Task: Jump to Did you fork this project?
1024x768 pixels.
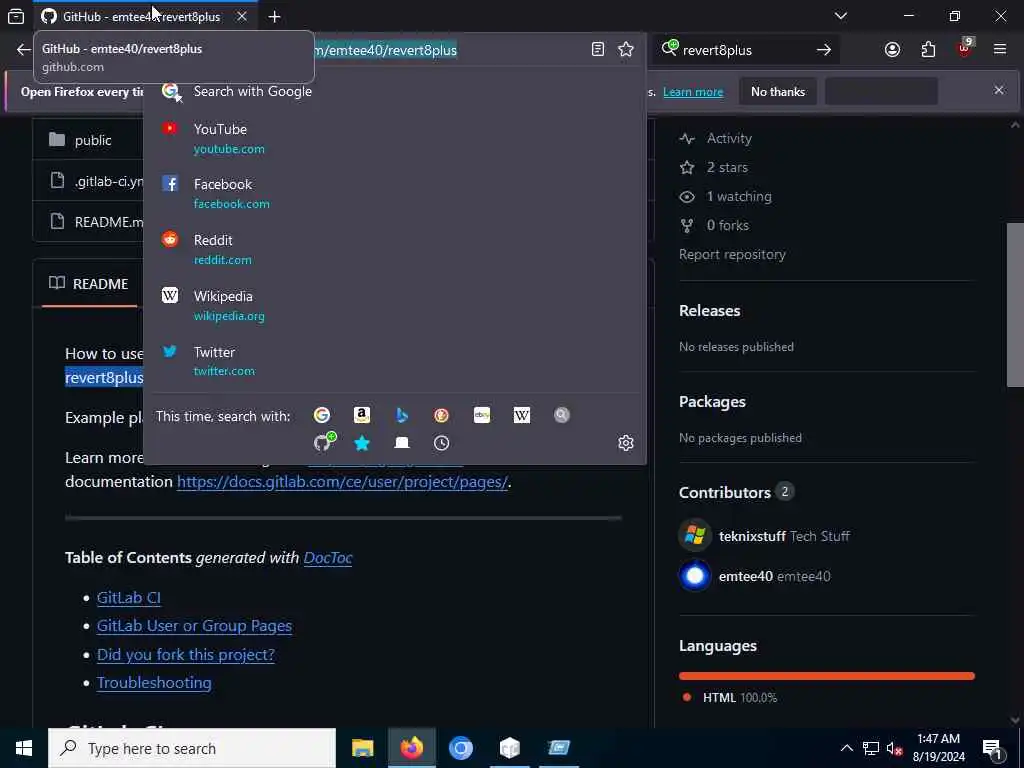Action: pos(185,654)
